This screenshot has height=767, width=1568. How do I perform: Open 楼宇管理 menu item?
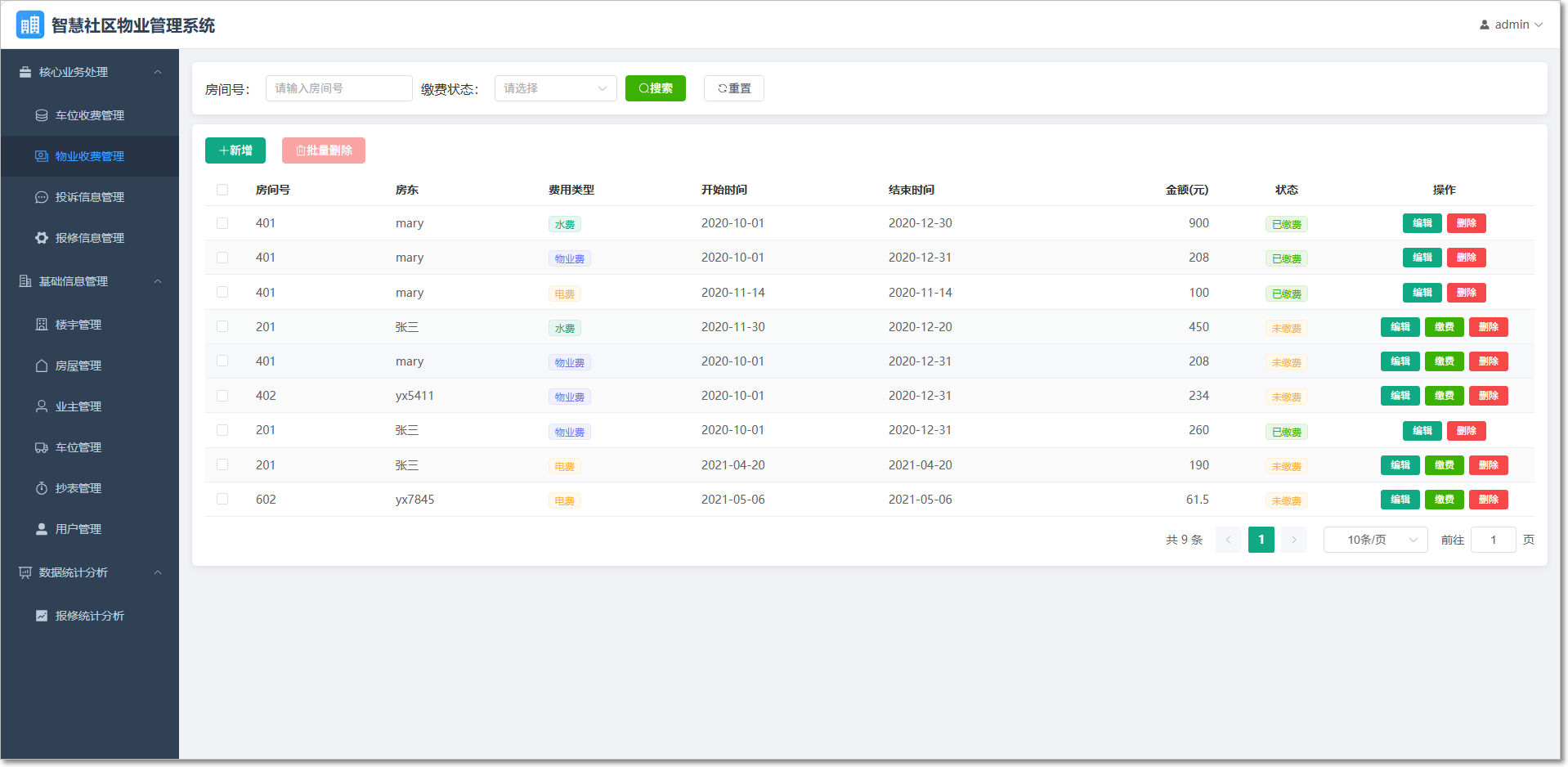[x=90, y=325]
